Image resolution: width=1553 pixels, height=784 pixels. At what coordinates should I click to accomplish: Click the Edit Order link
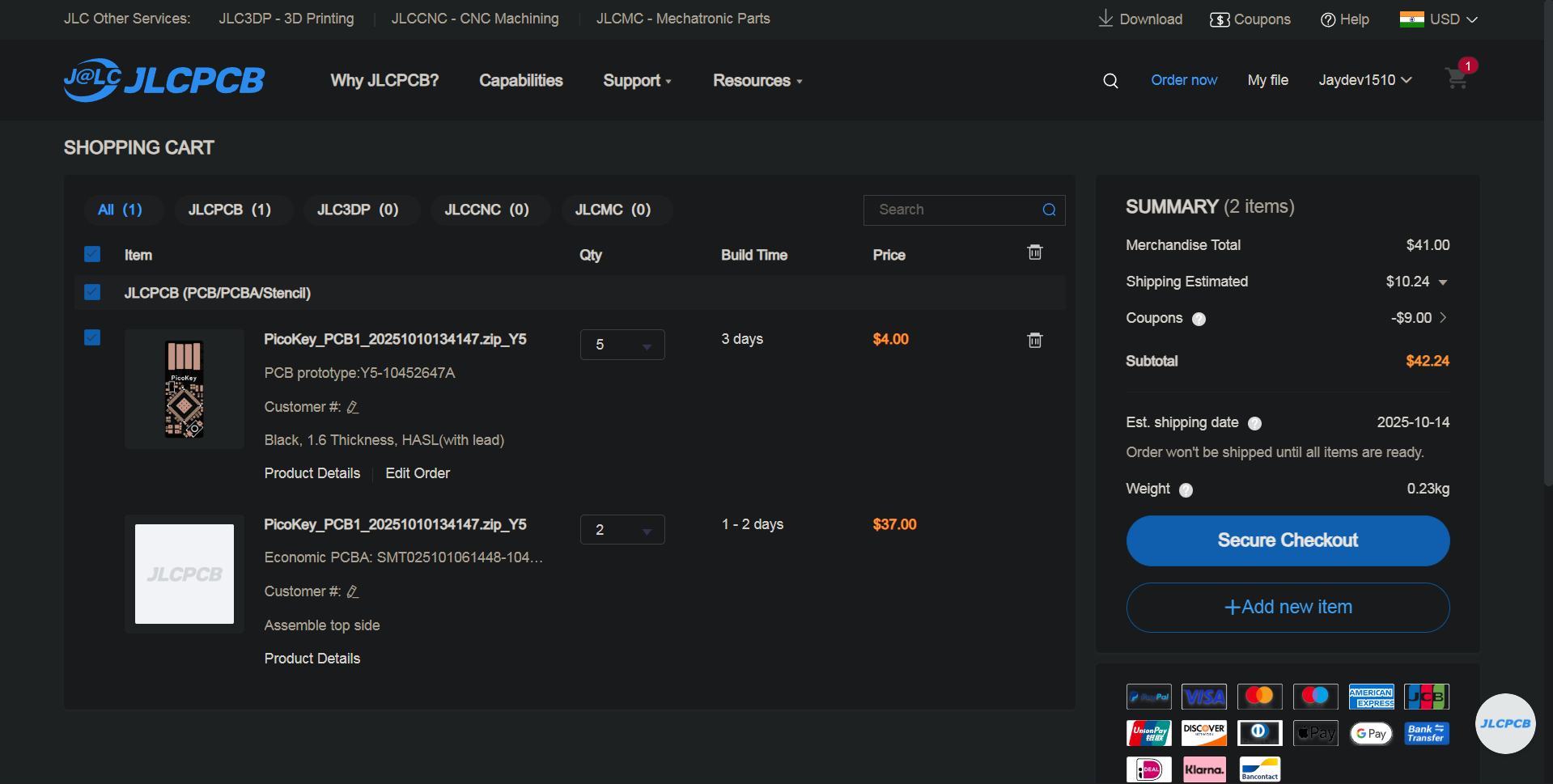pyautogui.click(x=418, y=473)
